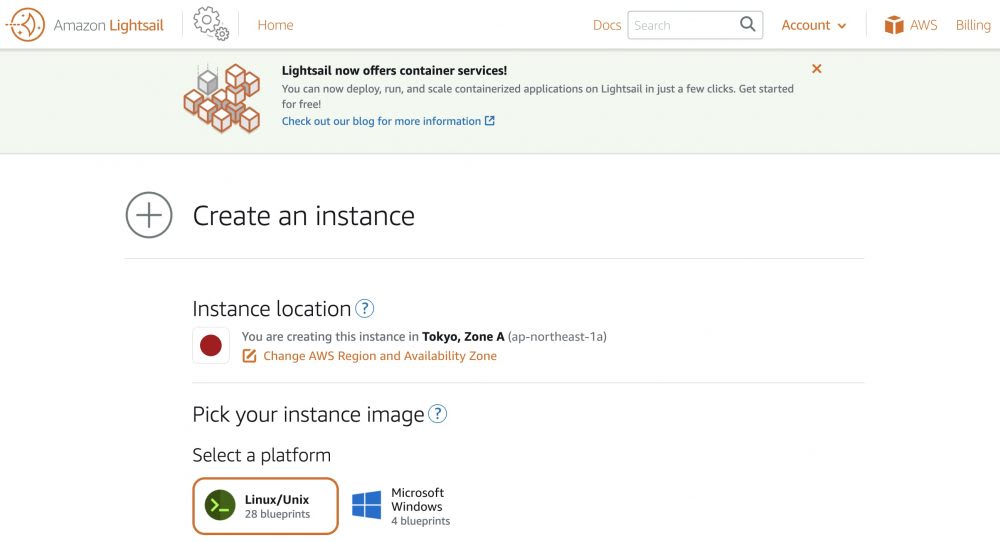Click the plus circle icon beside Create an instance
Screen dimensions: 1000x542
click(149, 215)
